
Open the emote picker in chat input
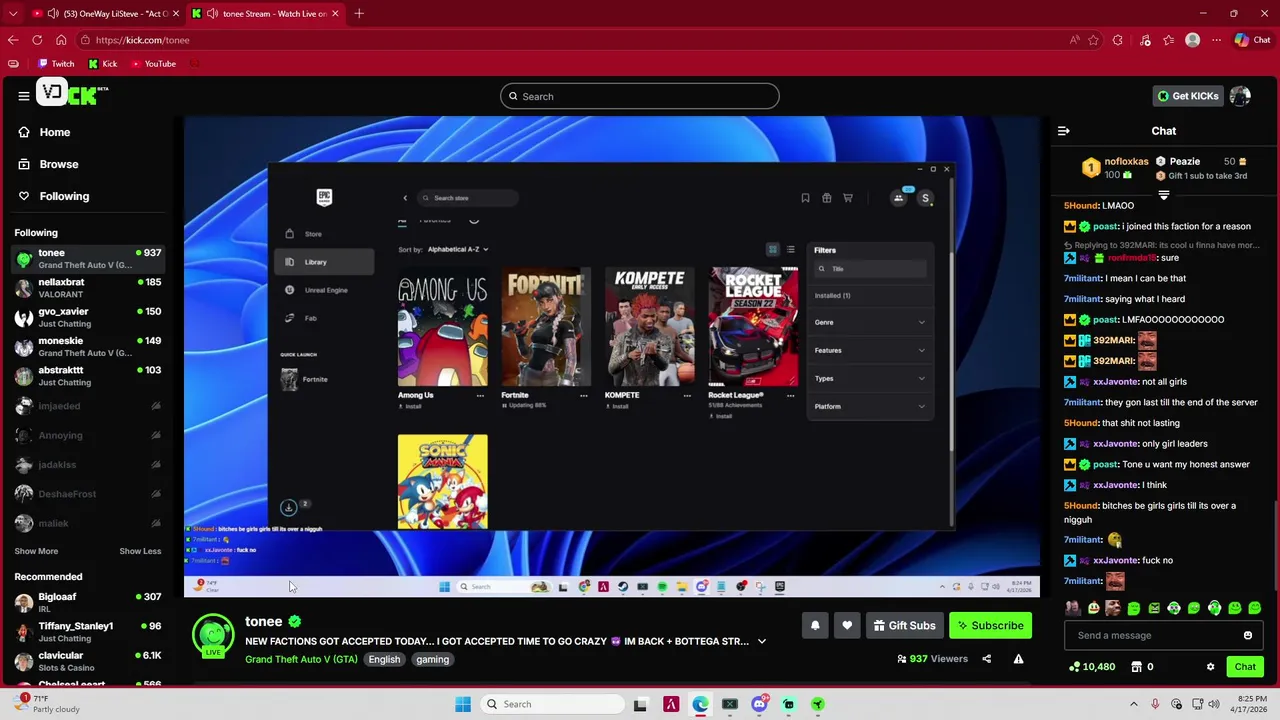(1247, 635)
